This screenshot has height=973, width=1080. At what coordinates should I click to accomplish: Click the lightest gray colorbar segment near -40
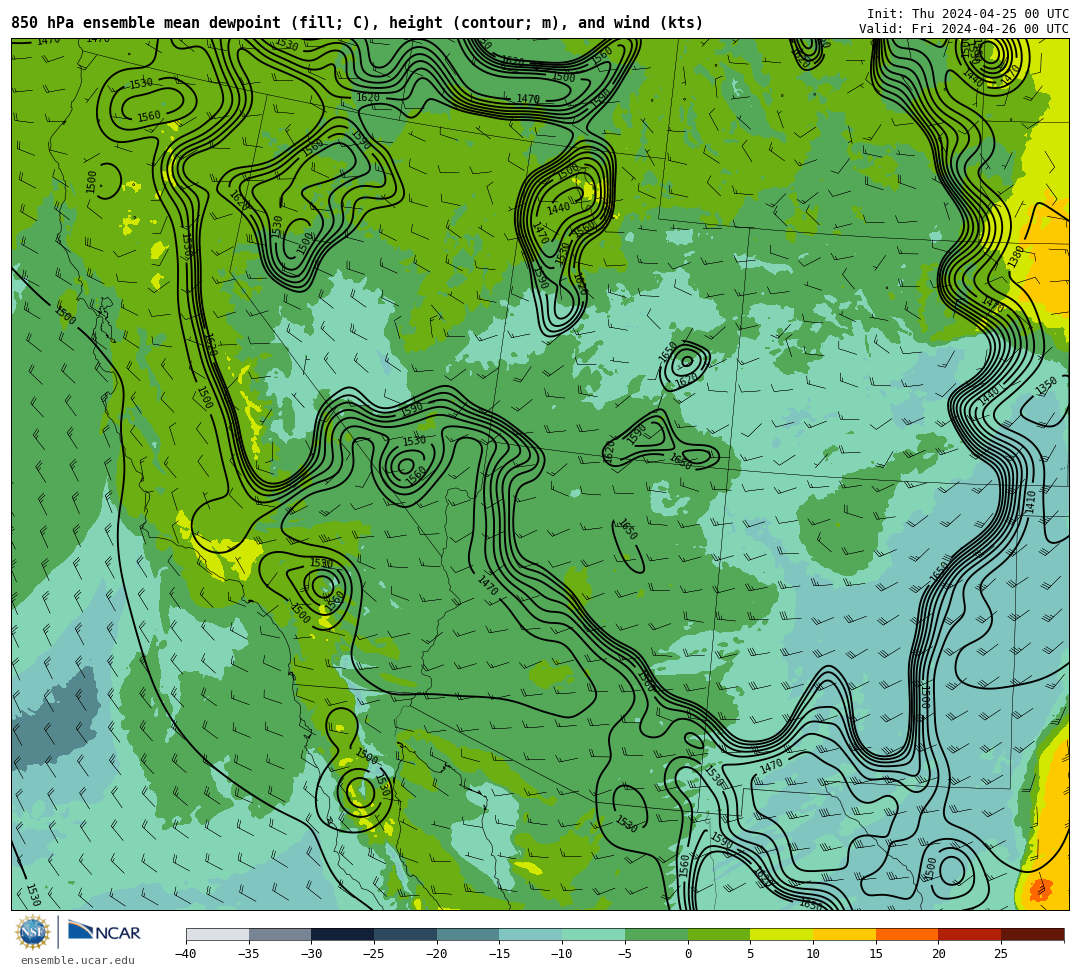[x=218, y=934]
